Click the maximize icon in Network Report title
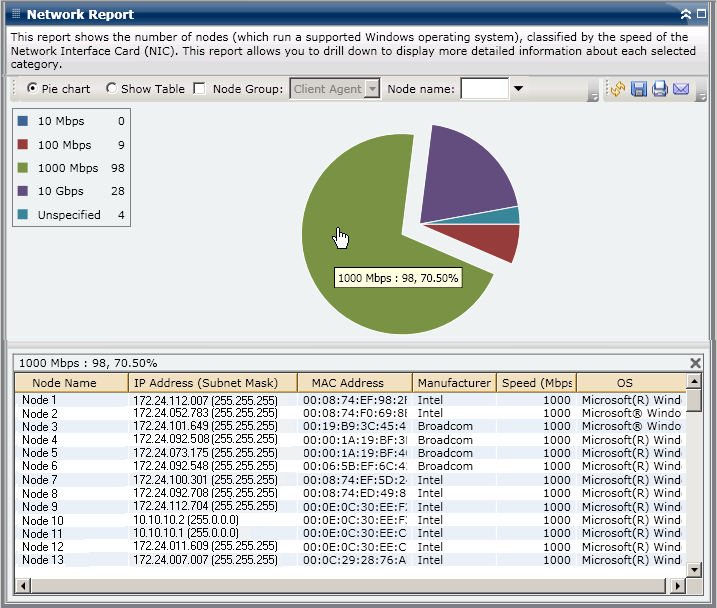Image resolution: width=717 pixels, height=608 pixels. click(x=701, y=15)
